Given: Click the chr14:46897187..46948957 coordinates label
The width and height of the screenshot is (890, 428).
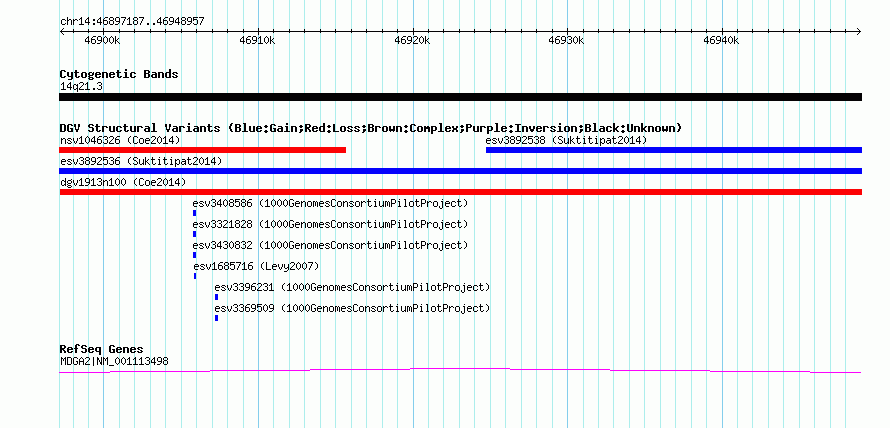Looking at the screenshot, I should [132, 22].
